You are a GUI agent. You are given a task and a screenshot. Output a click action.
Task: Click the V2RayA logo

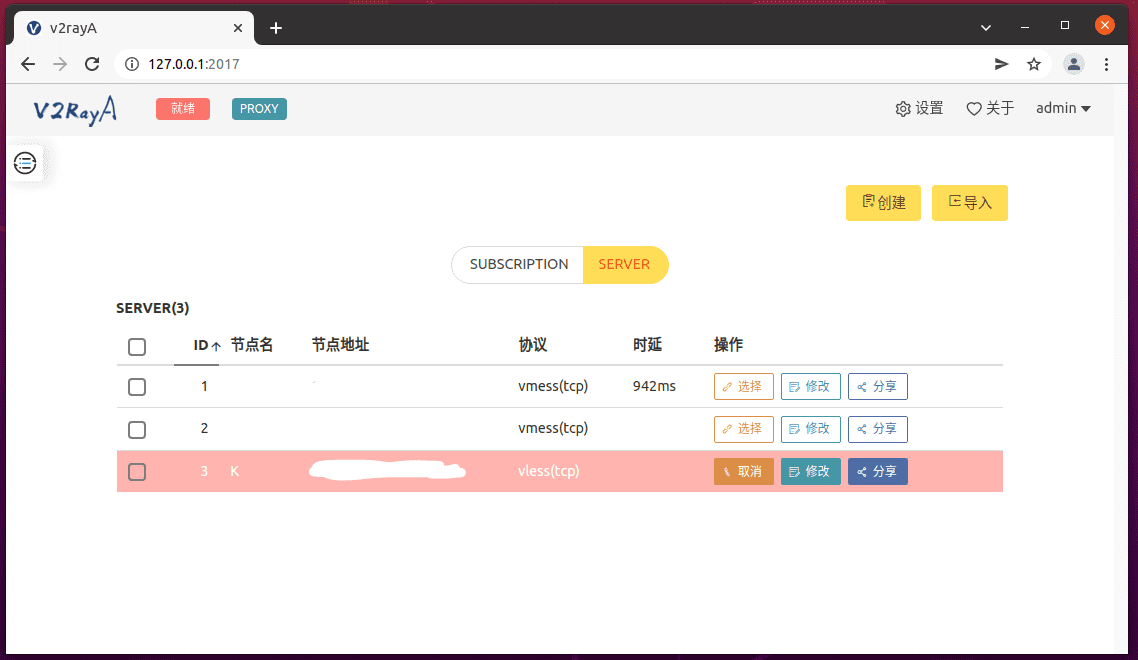[75, 109]
